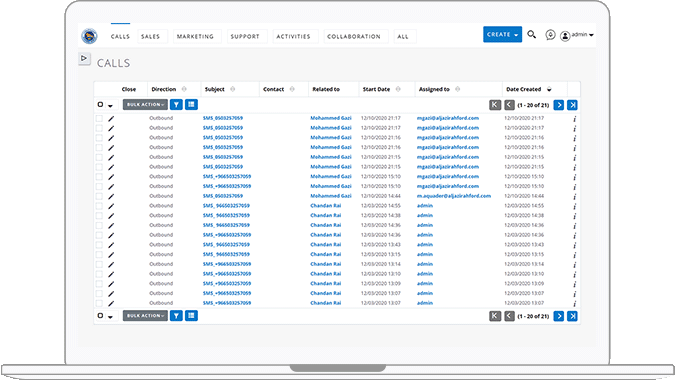Open the notifications bell icon
The width and height of the screenshot is (675, 380).
point(550,35)
